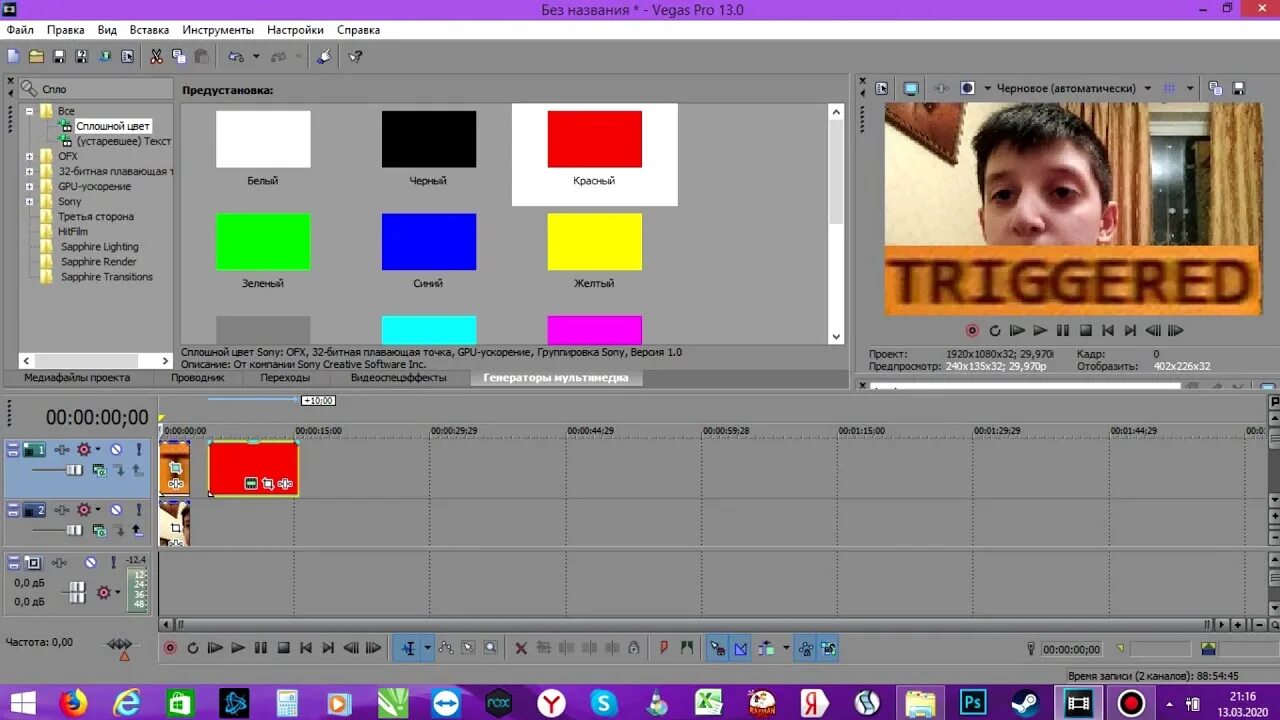Viewport: 1280px width, 720px height.
Task: Insert a region with the green flags icon
Action: pos(686,648)
